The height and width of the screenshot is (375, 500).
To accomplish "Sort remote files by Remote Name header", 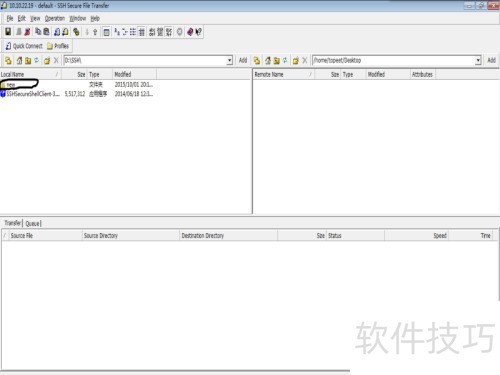I will [x=284, y=74].
